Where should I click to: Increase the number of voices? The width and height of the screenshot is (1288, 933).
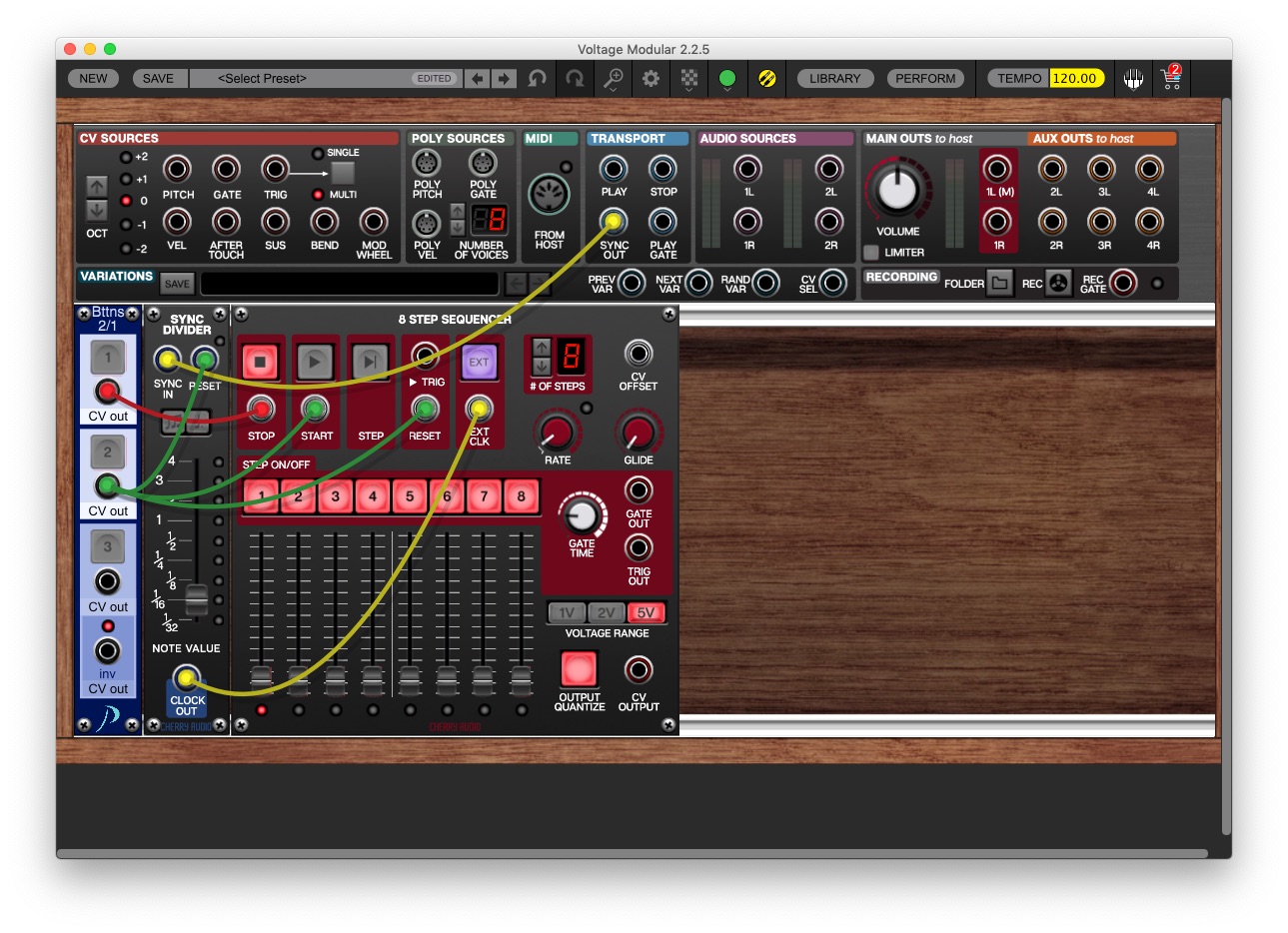(458, 211)
